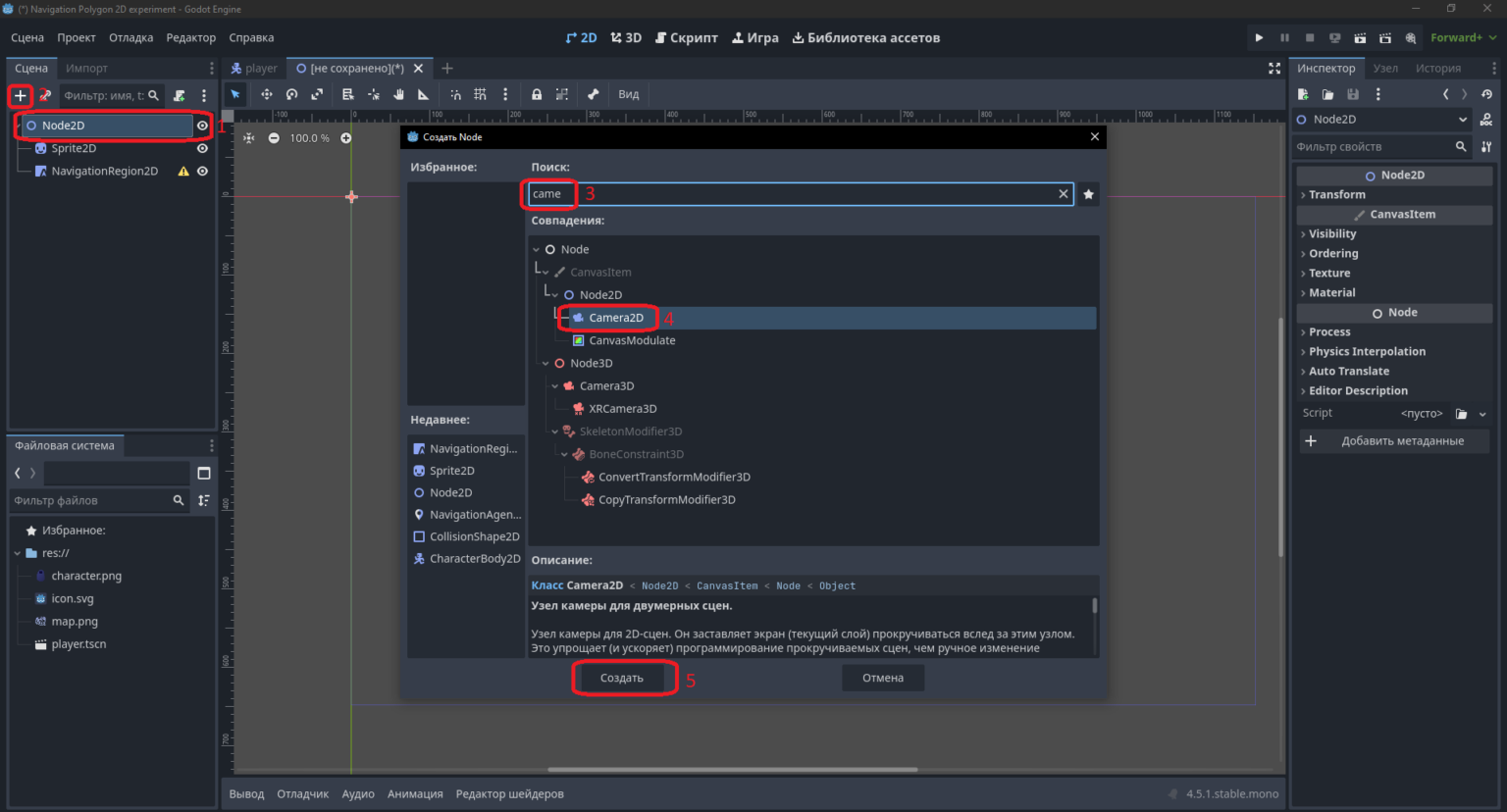The width and height of the screenshot is (1507, 812).
Task: Expand the Physics Interpolation section
Action: tap(1393, 351)
